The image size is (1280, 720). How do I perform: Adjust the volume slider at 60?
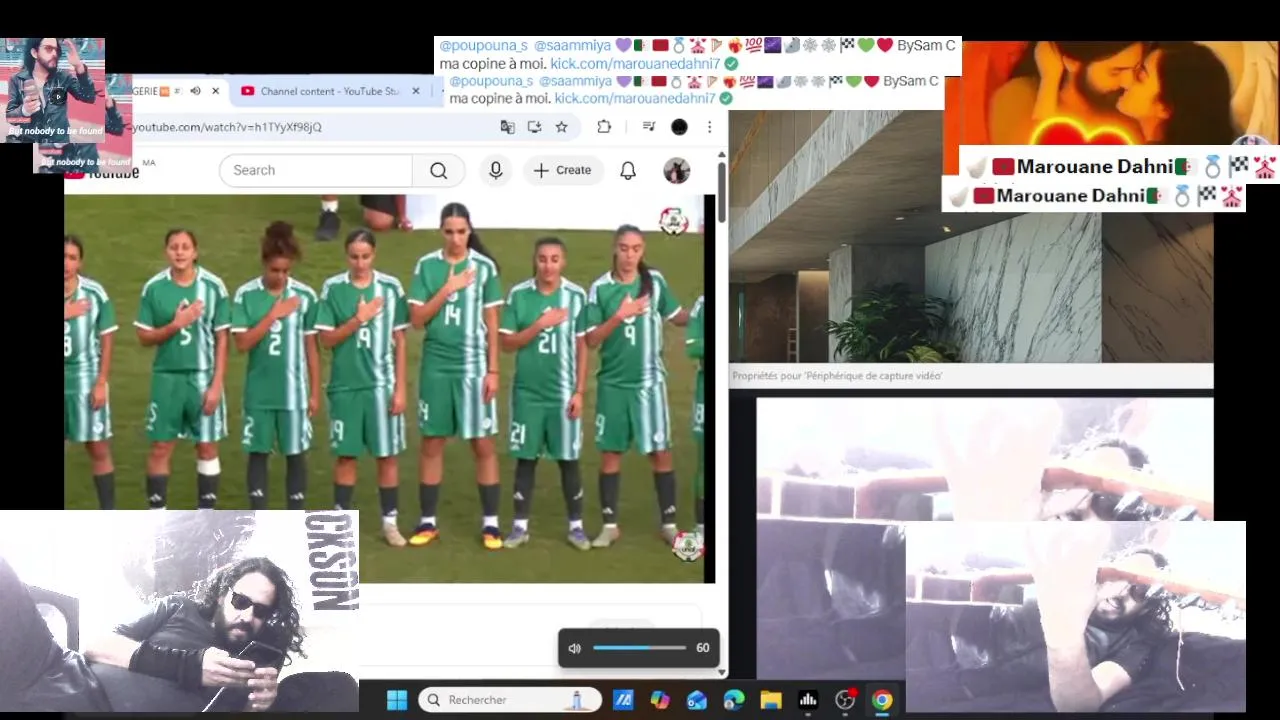click(639, 648)
